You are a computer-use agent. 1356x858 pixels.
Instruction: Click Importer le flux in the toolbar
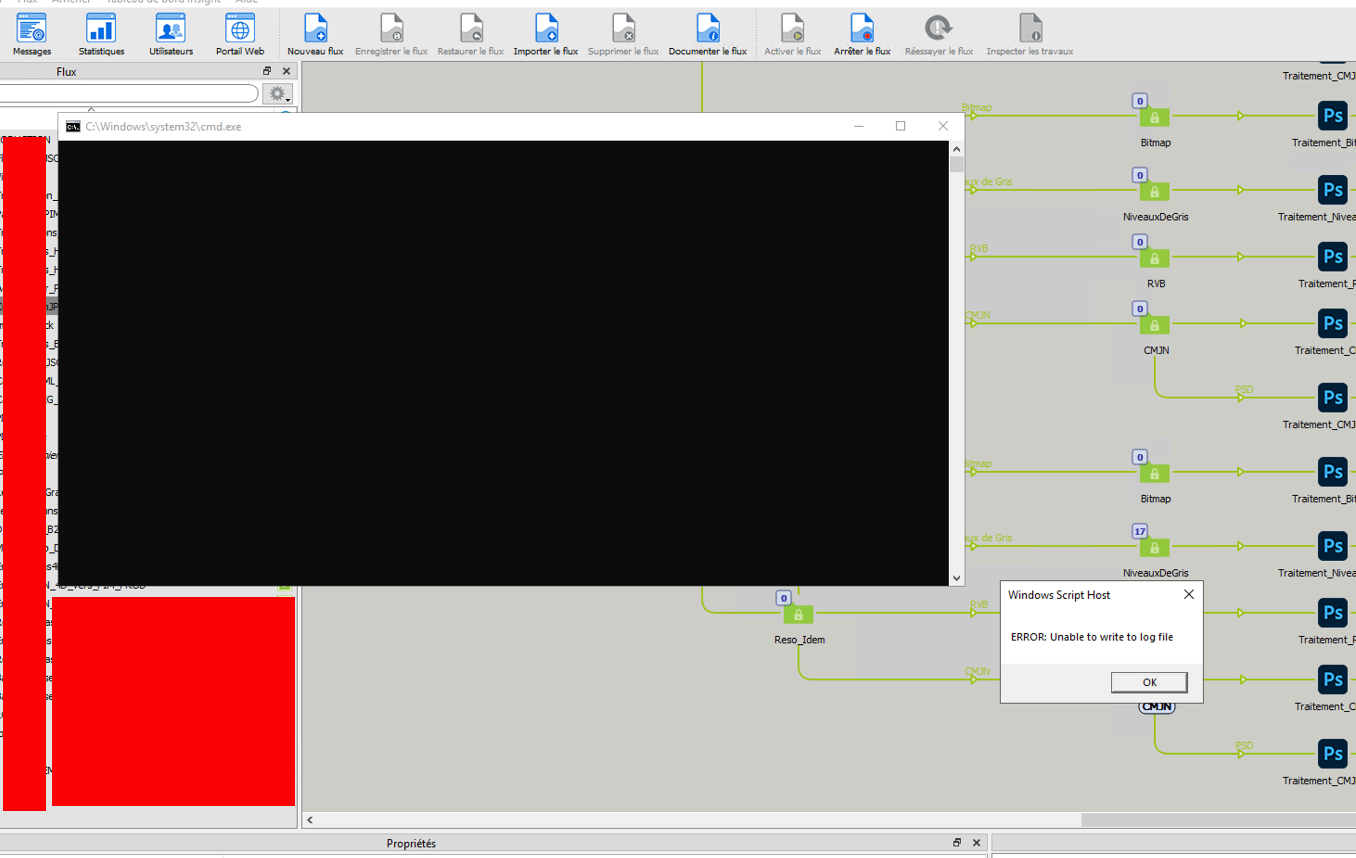546,35
